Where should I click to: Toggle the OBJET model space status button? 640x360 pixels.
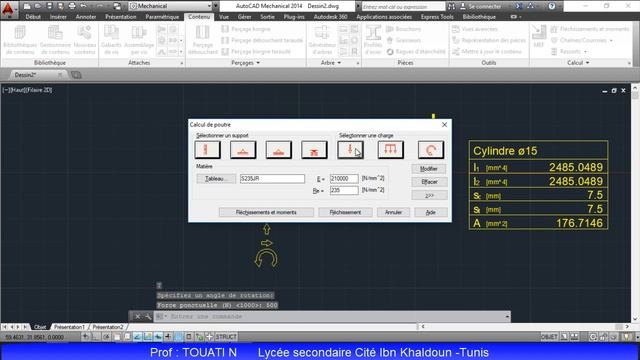coord(549,337)
